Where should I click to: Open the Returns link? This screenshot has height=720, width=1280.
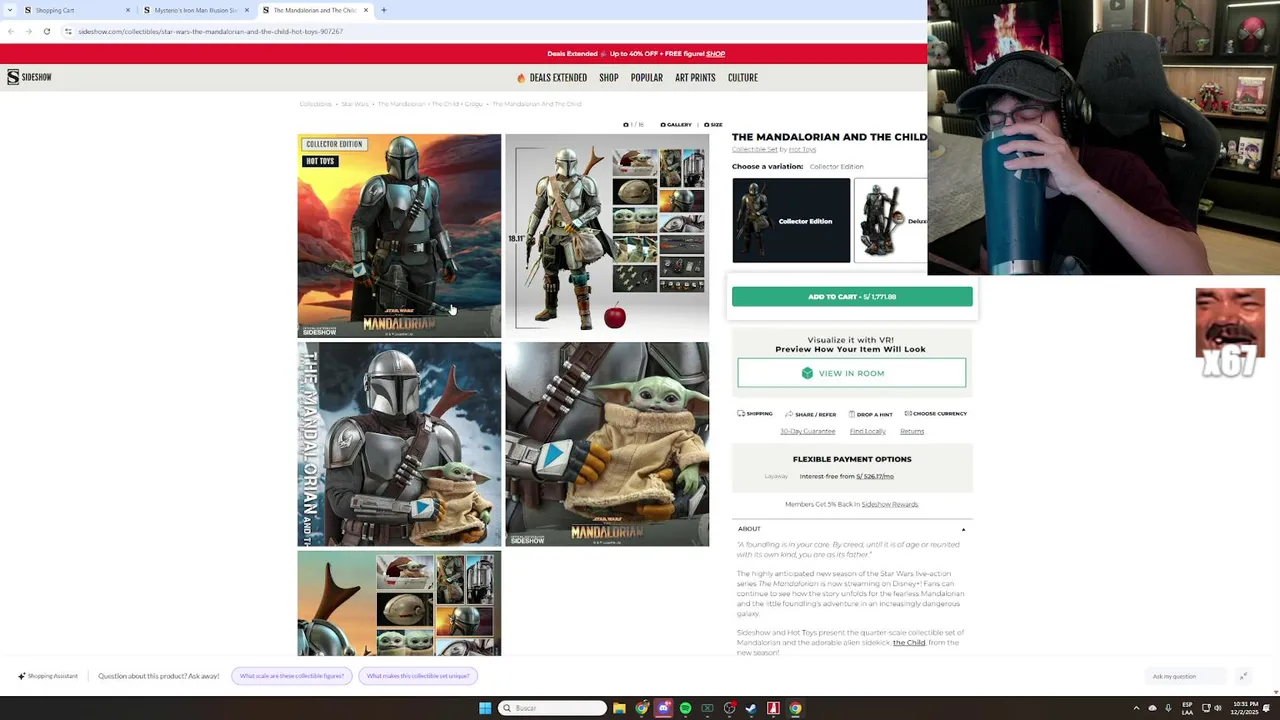[912, 431]
